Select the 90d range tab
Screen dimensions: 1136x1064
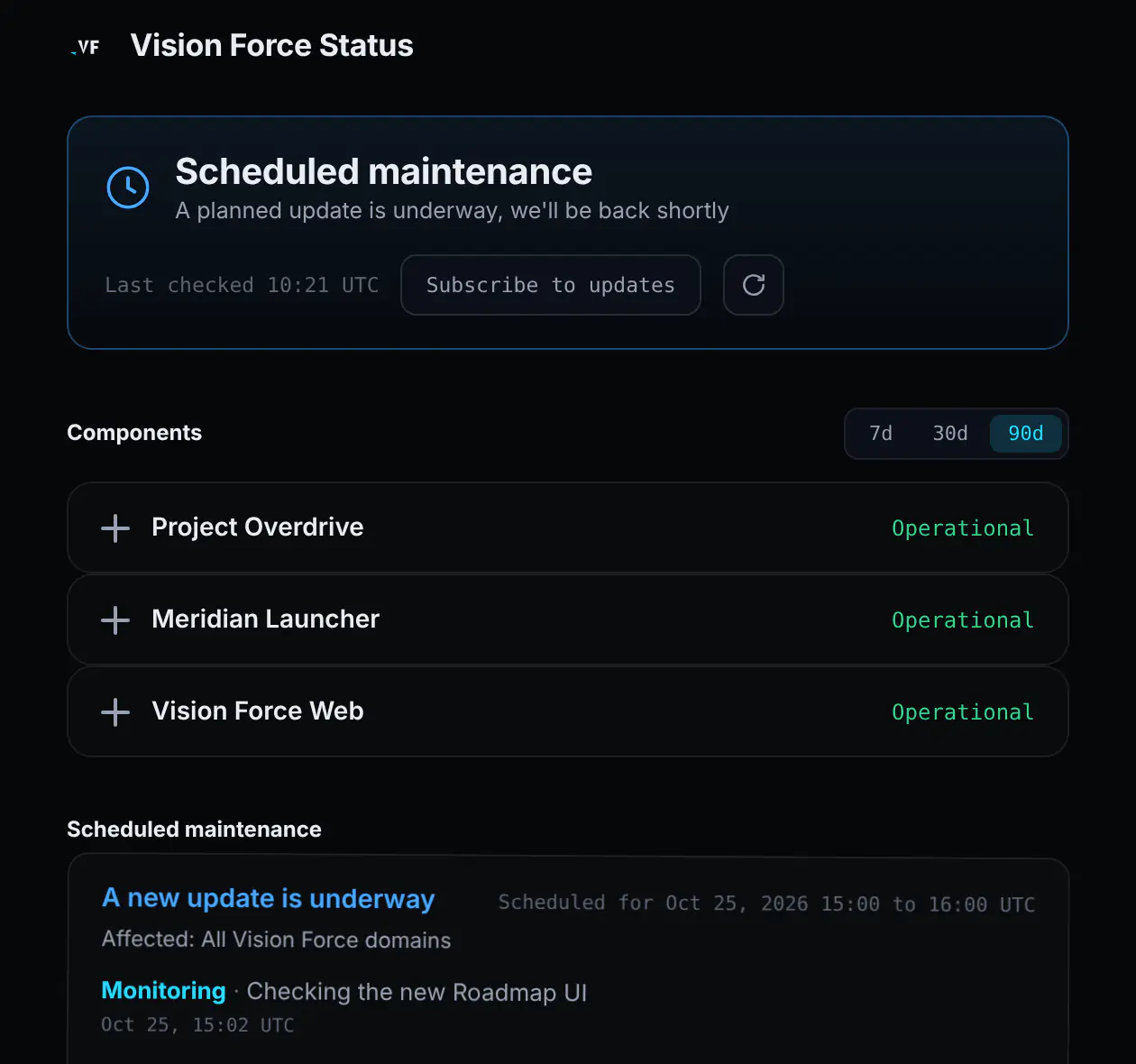[1026, 434]
